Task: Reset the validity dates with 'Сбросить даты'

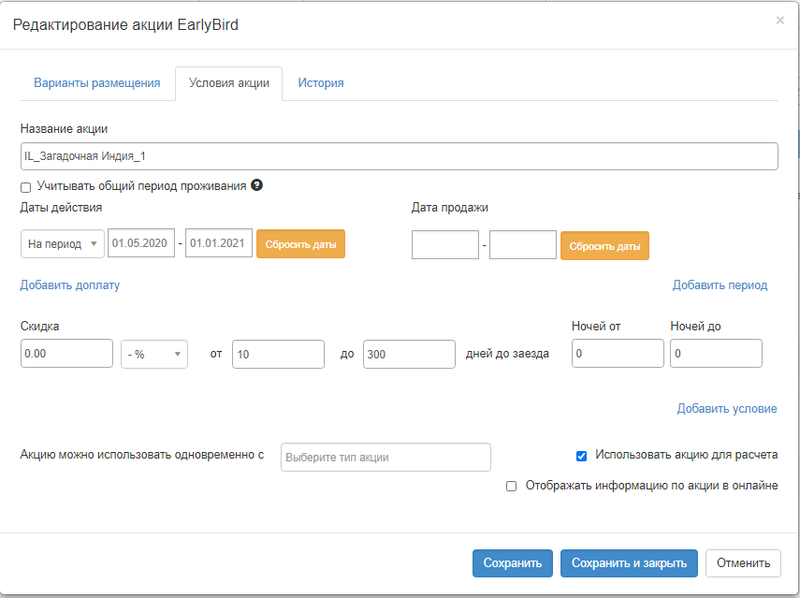Action: click(x=300, y=244)
